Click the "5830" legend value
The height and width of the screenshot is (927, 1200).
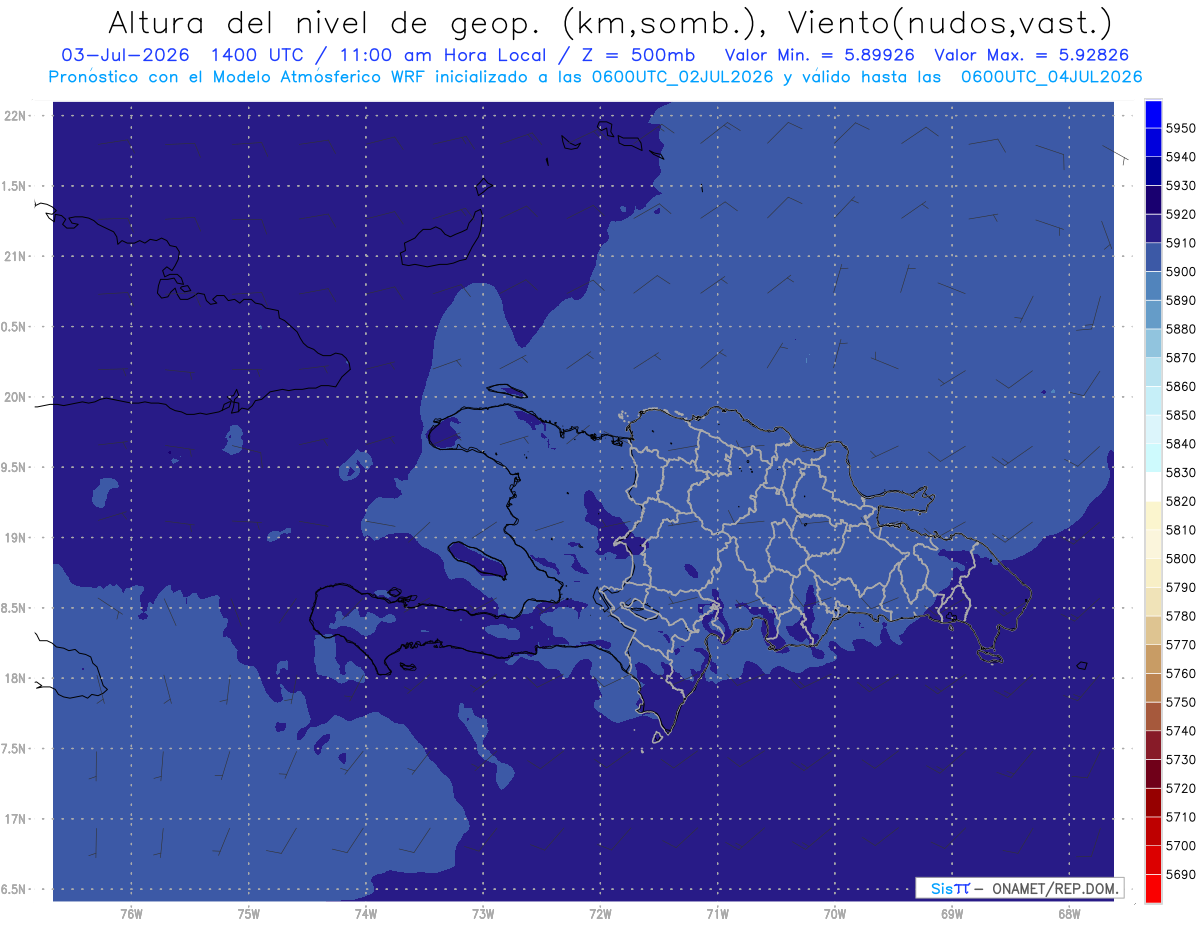pyautogui.click(x=1181, y=472)
